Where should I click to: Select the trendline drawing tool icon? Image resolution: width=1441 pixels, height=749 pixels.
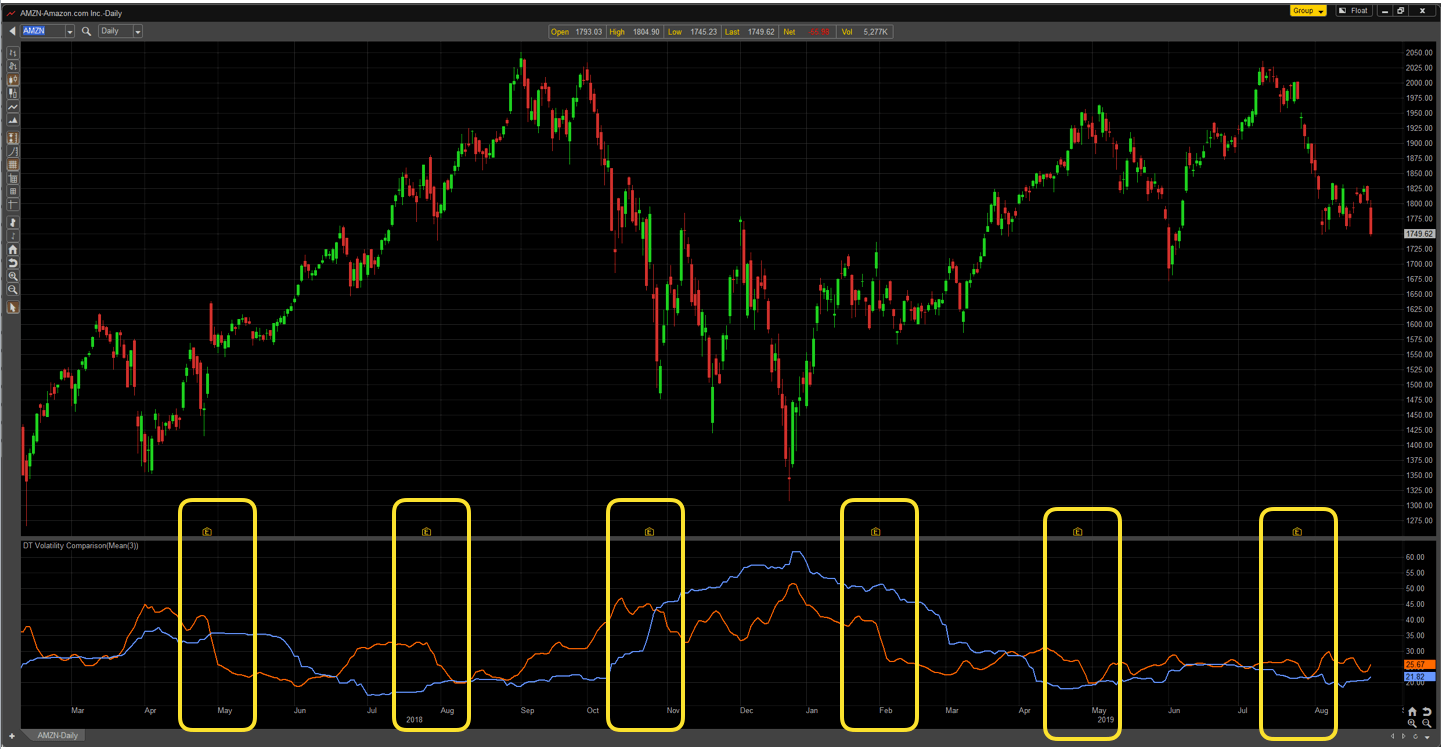pos(13,151)
